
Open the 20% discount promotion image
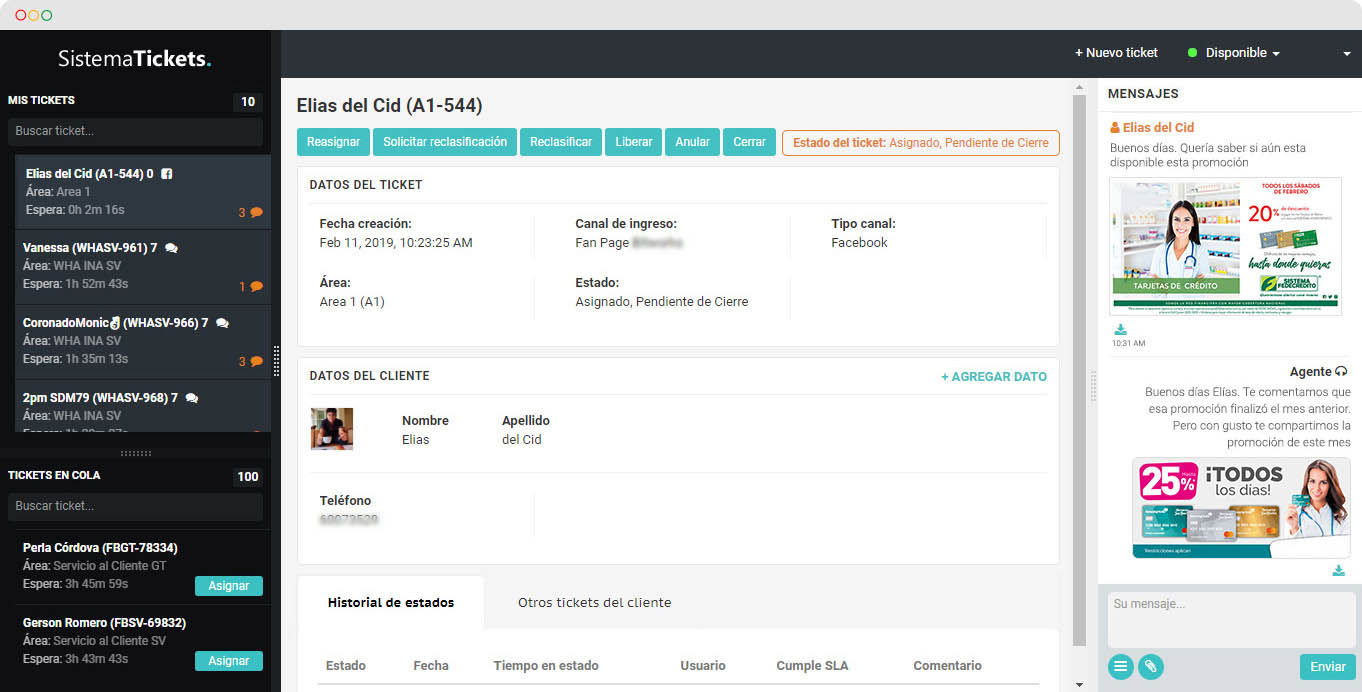[x=1226, y=247]
